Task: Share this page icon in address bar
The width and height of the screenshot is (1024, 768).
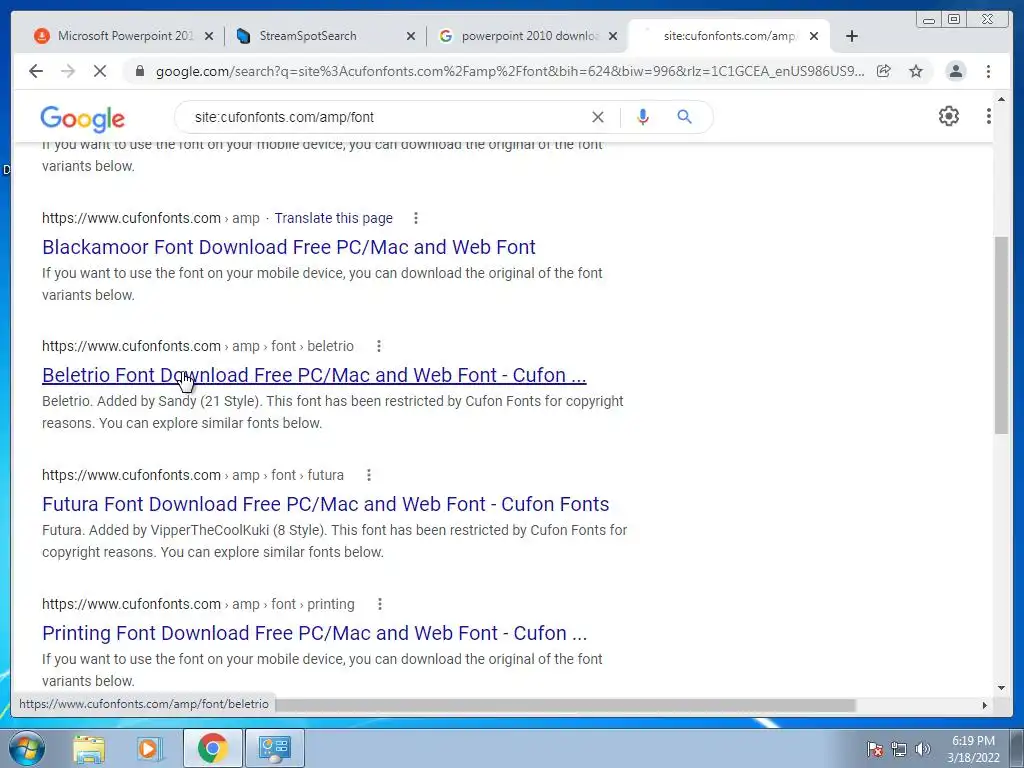Action: pyautogui.click(x=884, y=71)
